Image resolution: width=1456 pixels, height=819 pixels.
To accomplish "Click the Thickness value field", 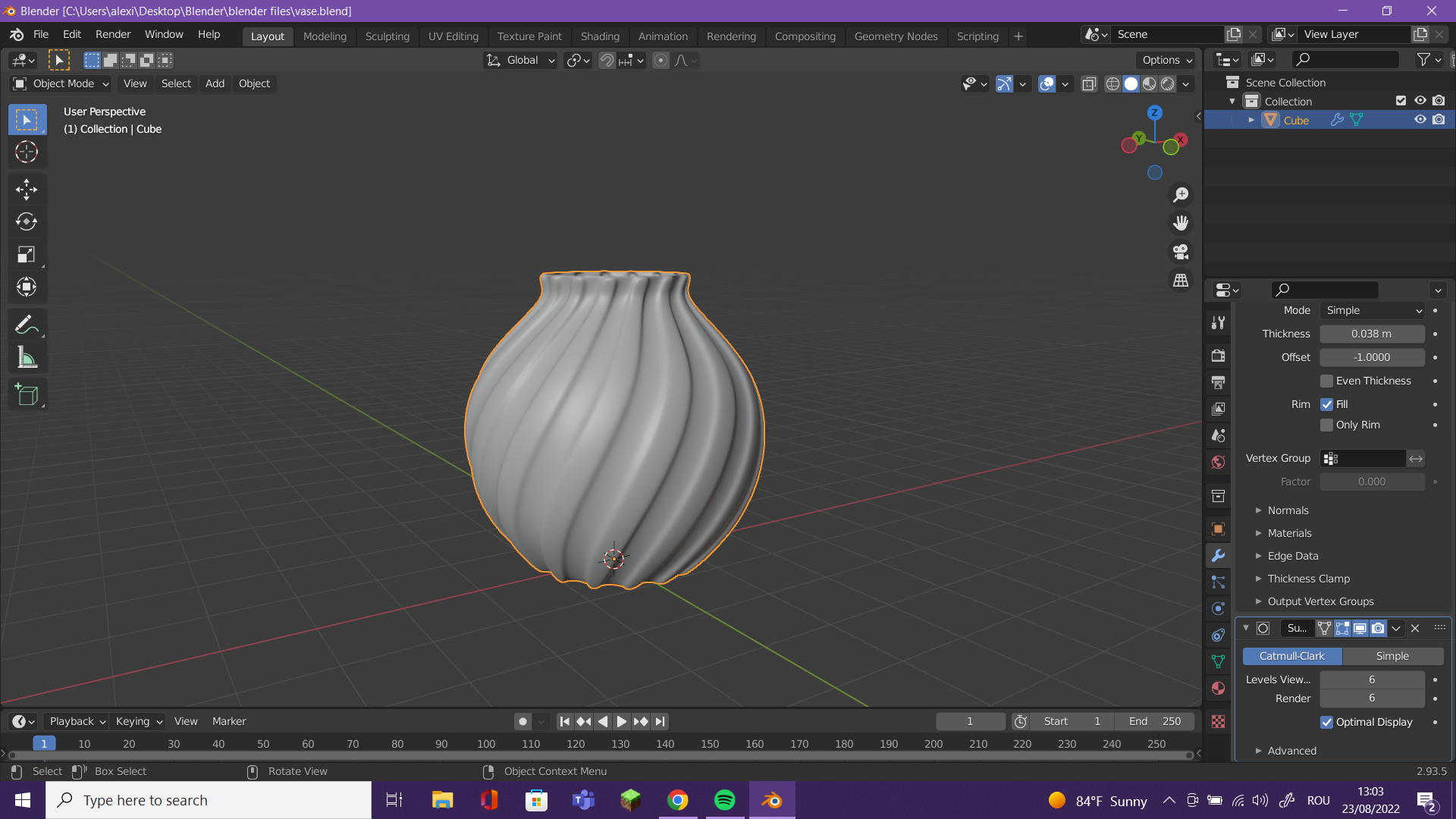I will point(1371,334).
